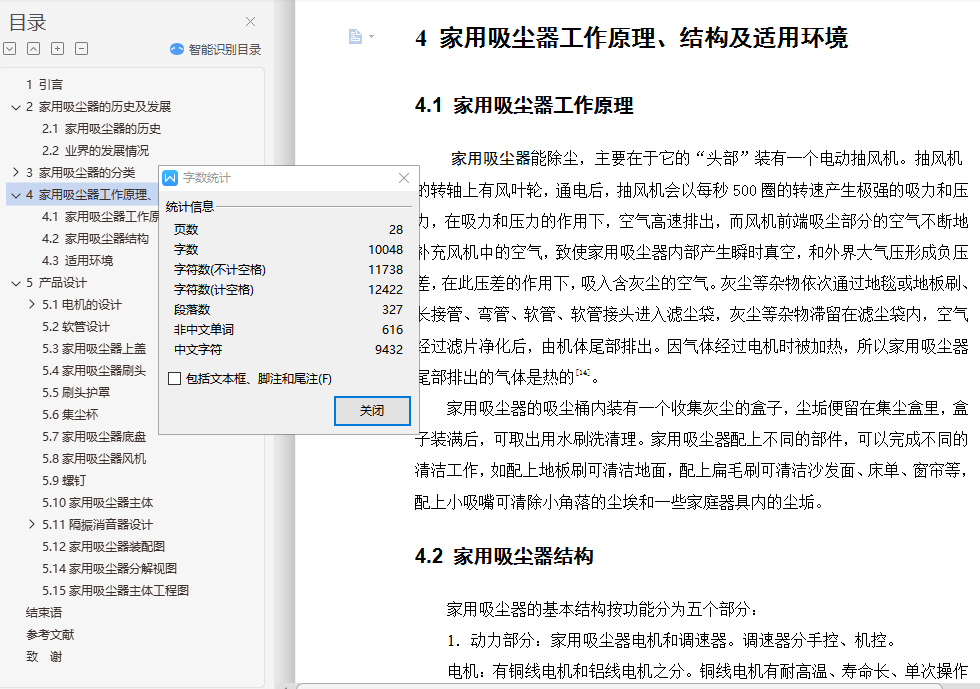
Task: Click 智能识别目录 smart TOC button
Action: 216,49
